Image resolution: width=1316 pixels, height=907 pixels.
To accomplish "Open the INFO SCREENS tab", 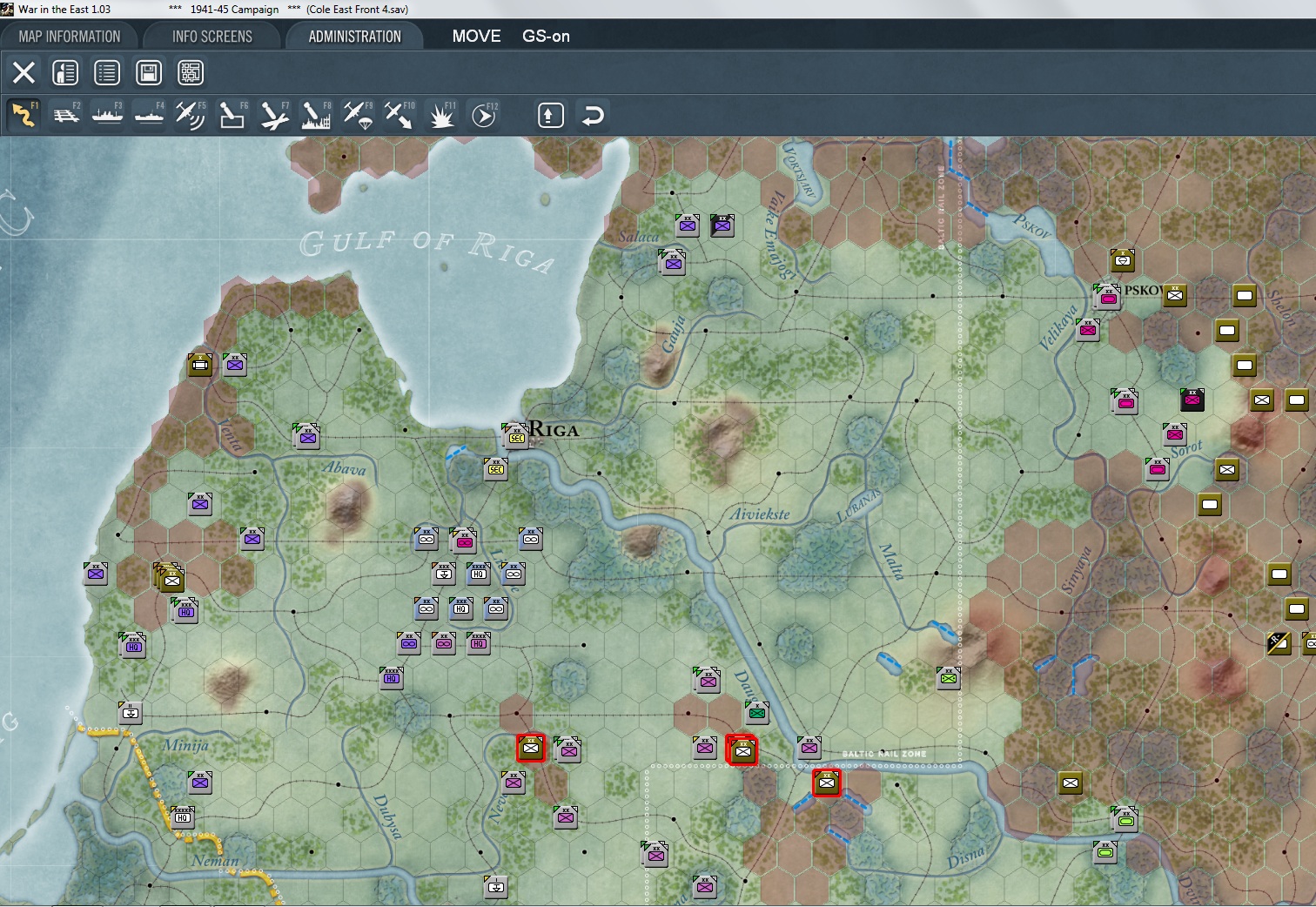I will pyautogui.click(x=212, y=37).
